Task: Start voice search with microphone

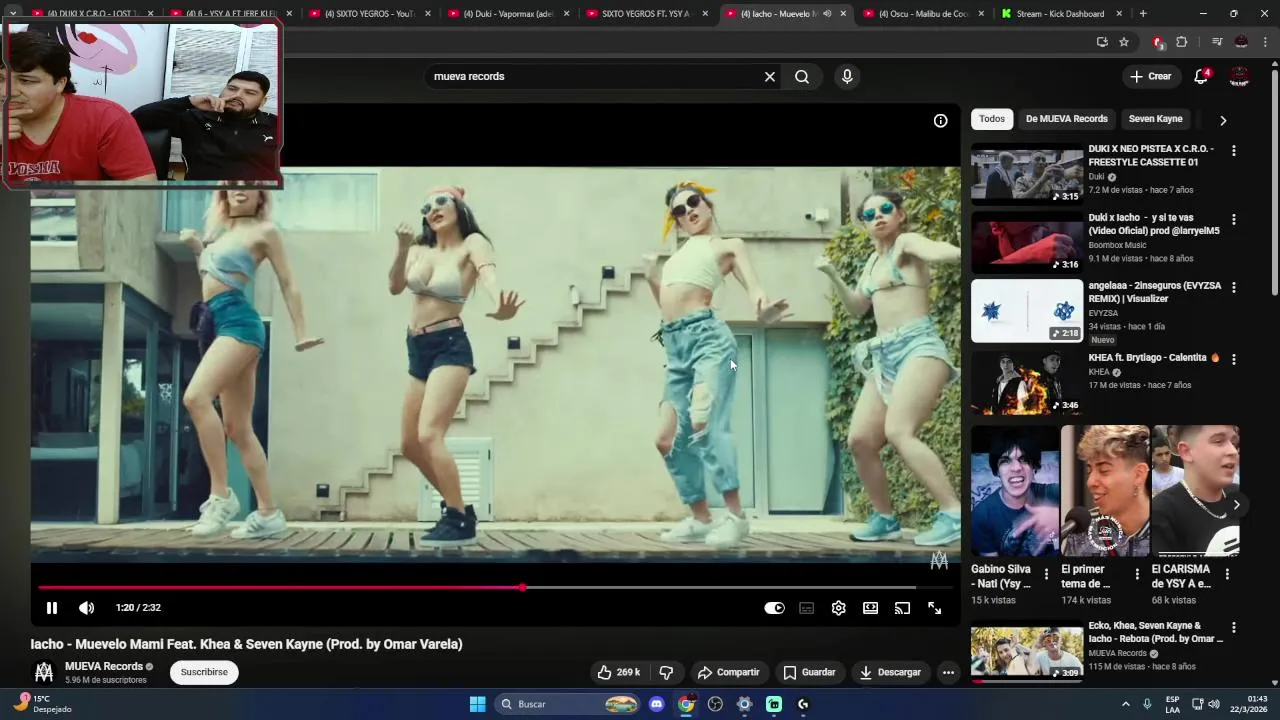Action: pyautogui.click(x=847, y=77)
